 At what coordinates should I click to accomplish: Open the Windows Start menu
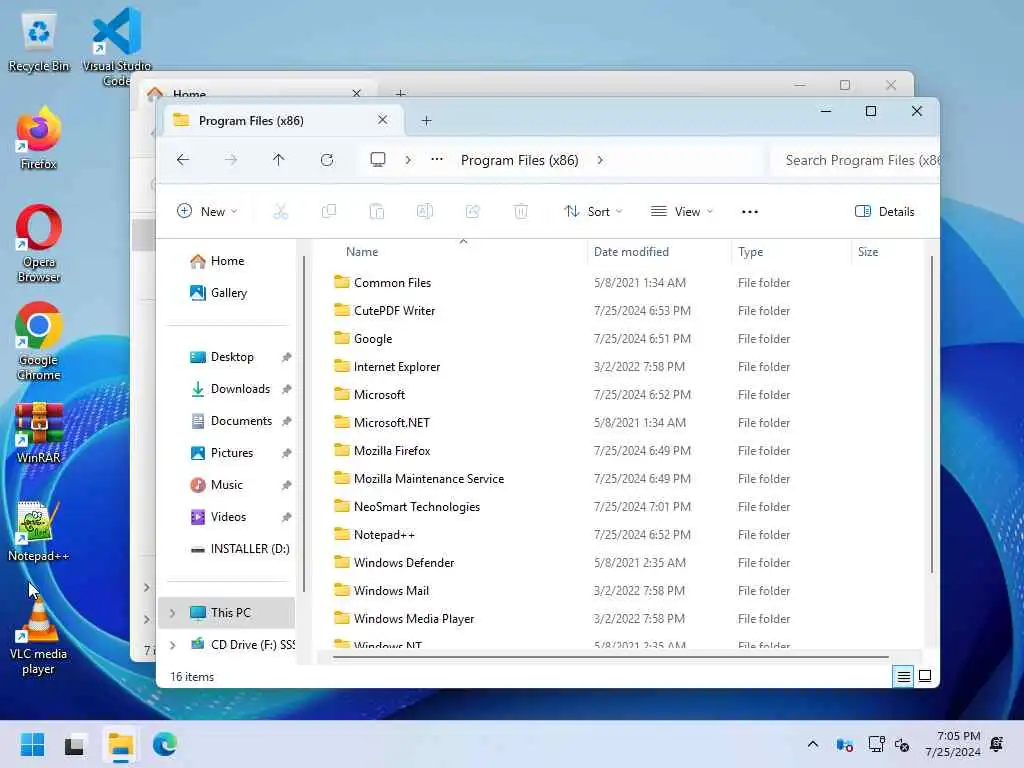point(32,744)
